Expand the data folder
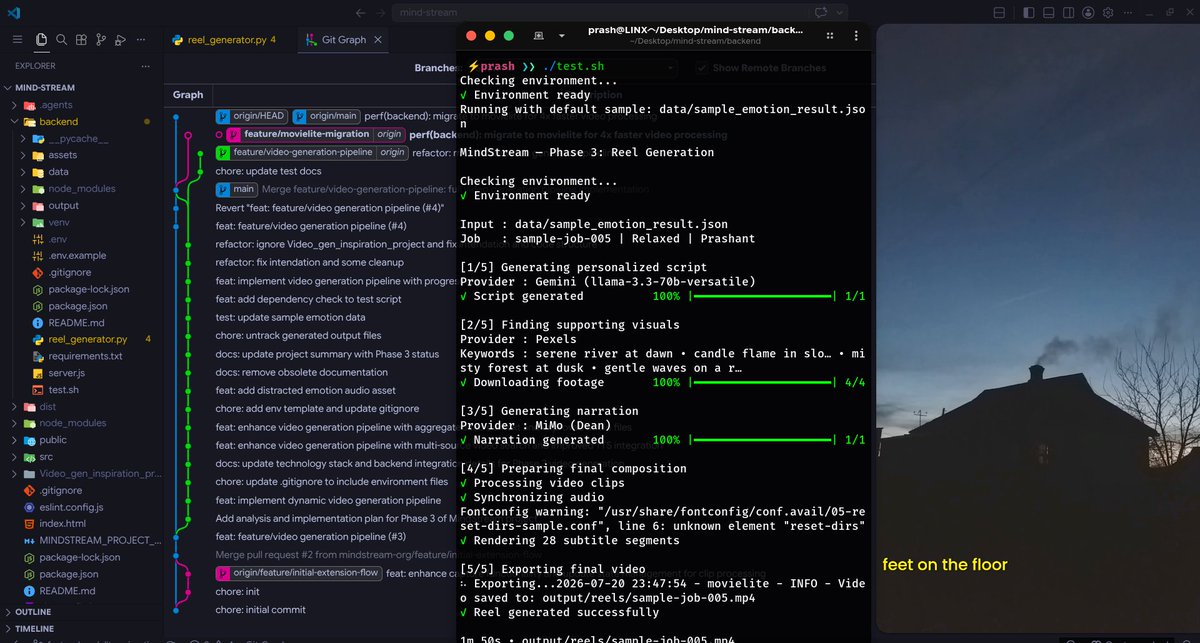This screenshot has height=643, width=1200. (82, 172)
